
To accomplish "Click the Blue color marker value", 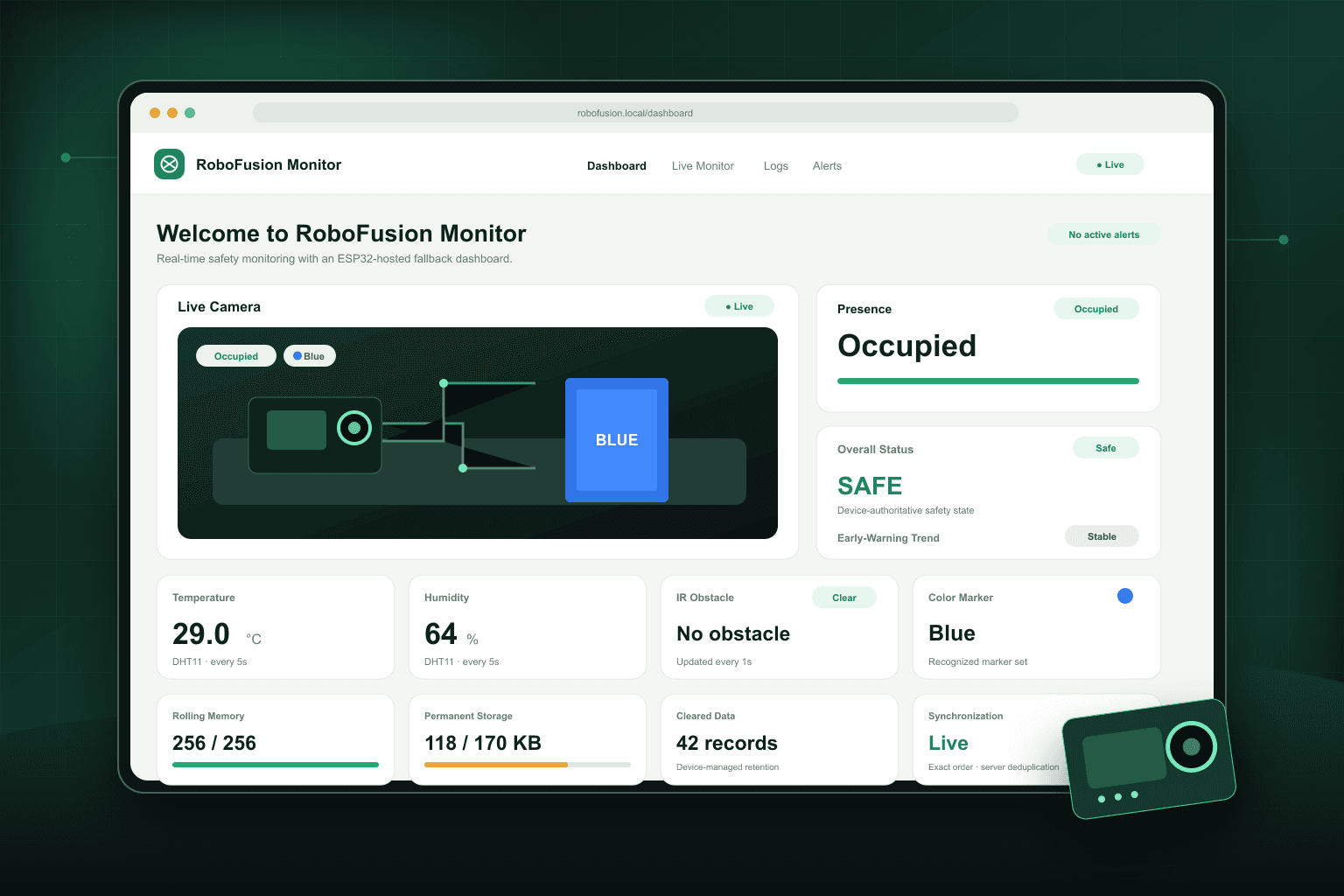I will click(952, 633).
